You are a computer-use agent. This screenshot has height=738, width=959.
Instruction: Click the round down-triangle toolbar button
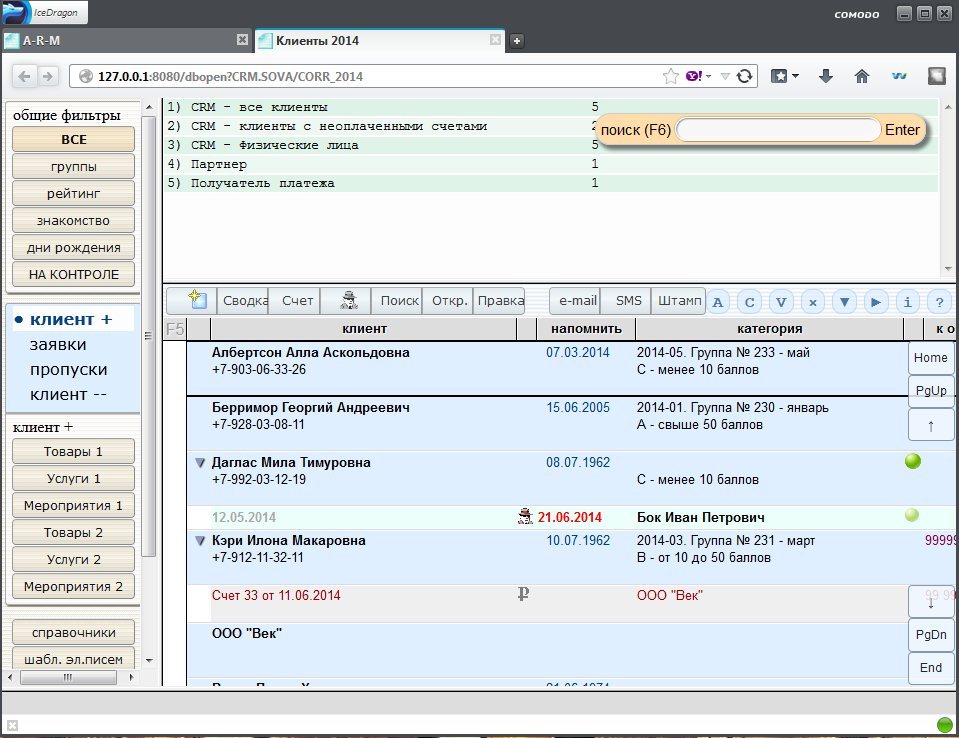pyautogui.click(x=845, y=302)
